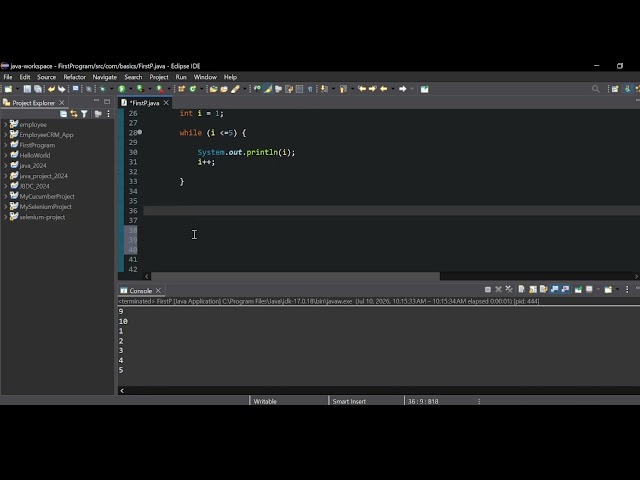Click Remove All Terminated Launches icon
This screenshot has height=480, width=640.
(509, 289)
